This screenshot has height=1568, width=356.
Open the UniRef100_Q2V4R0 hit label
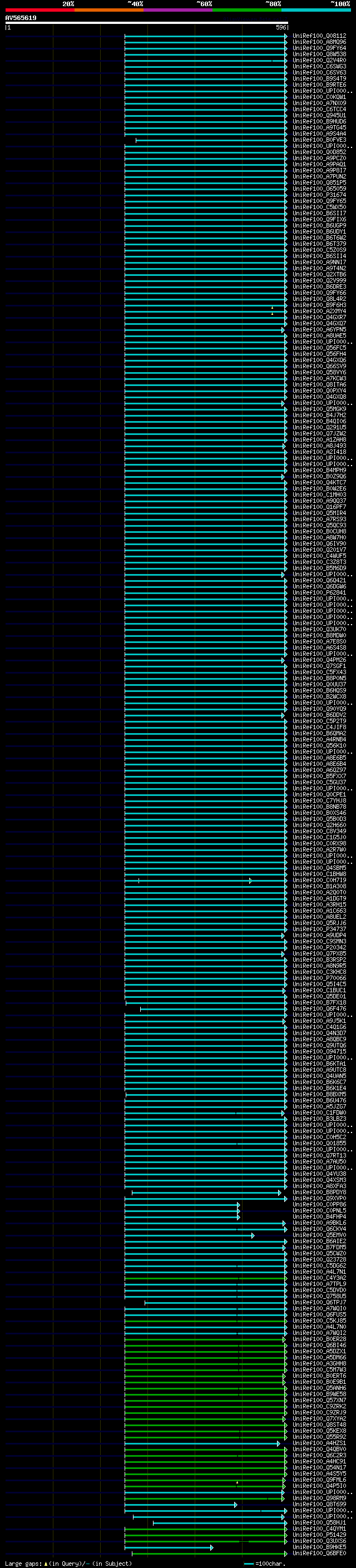pos(319,60)
